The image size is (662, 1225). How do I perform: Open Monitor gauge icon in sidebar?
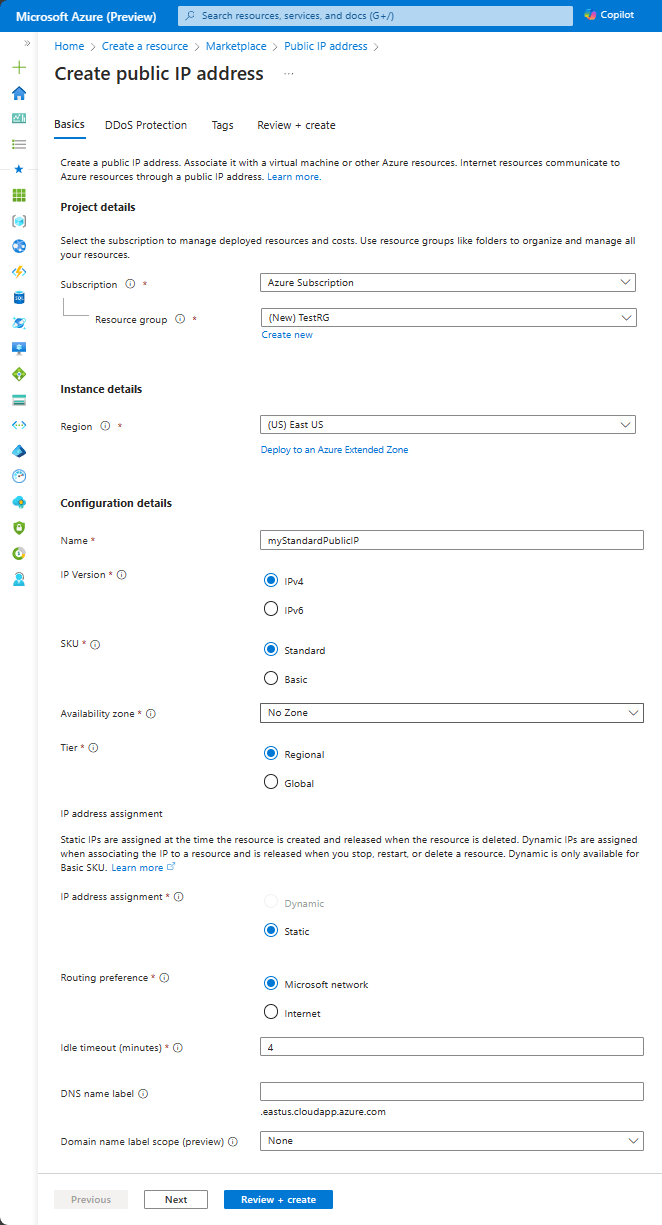tap(19, 476)
